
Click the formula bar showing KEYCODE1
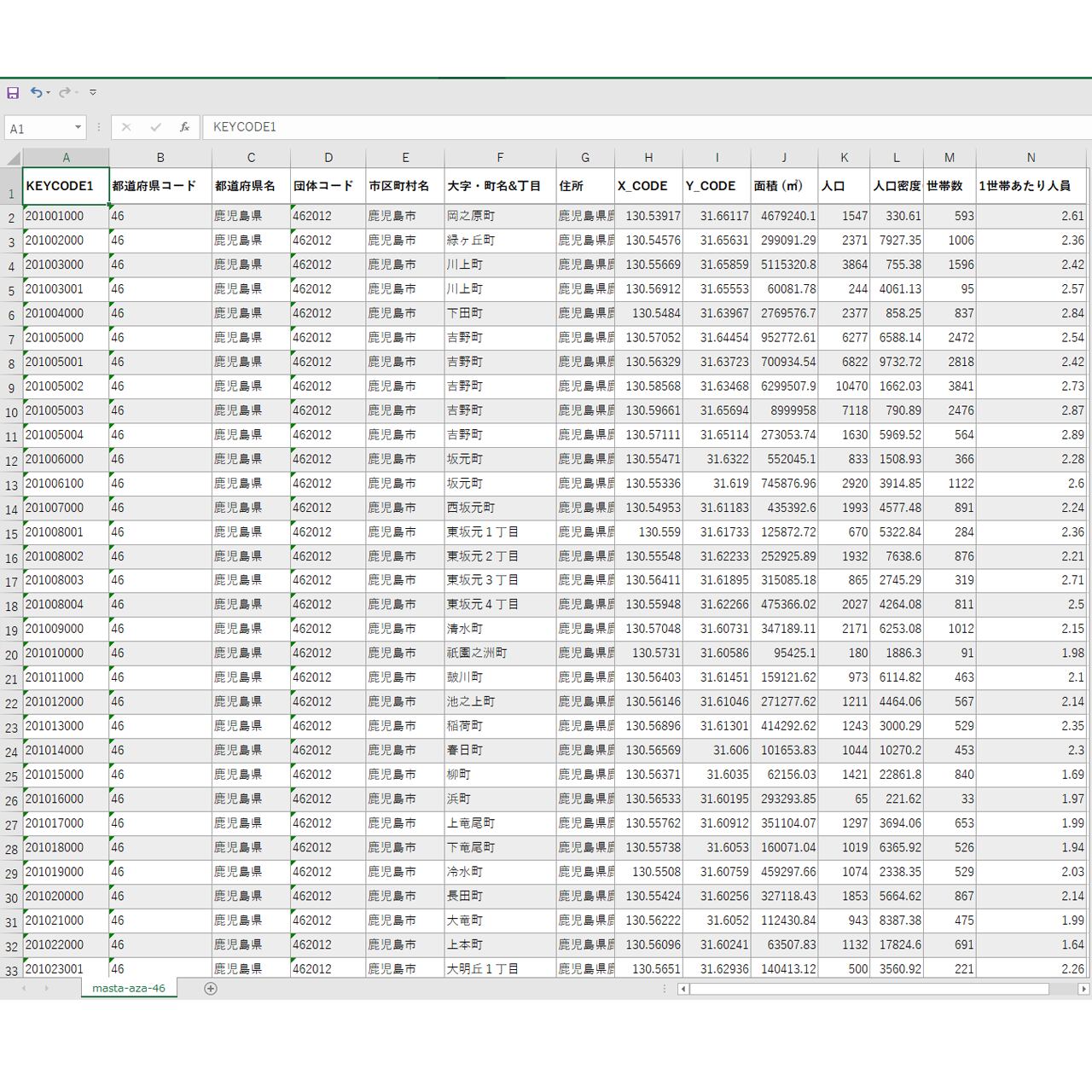(597, 127)
